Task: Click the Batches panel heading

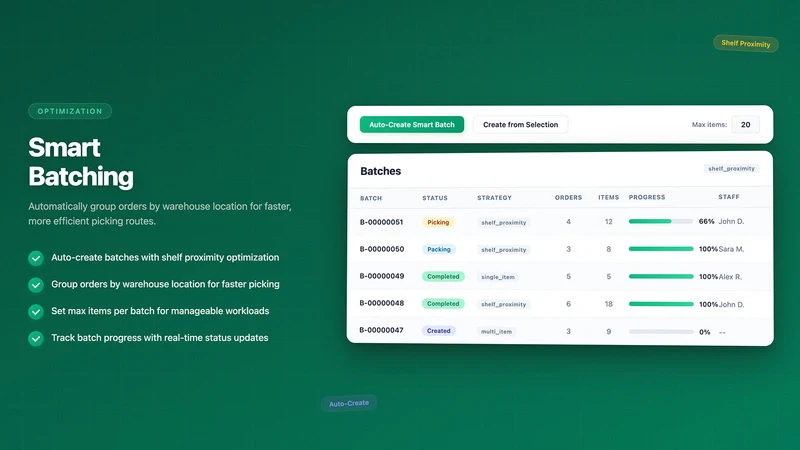Action: point(381,171)
